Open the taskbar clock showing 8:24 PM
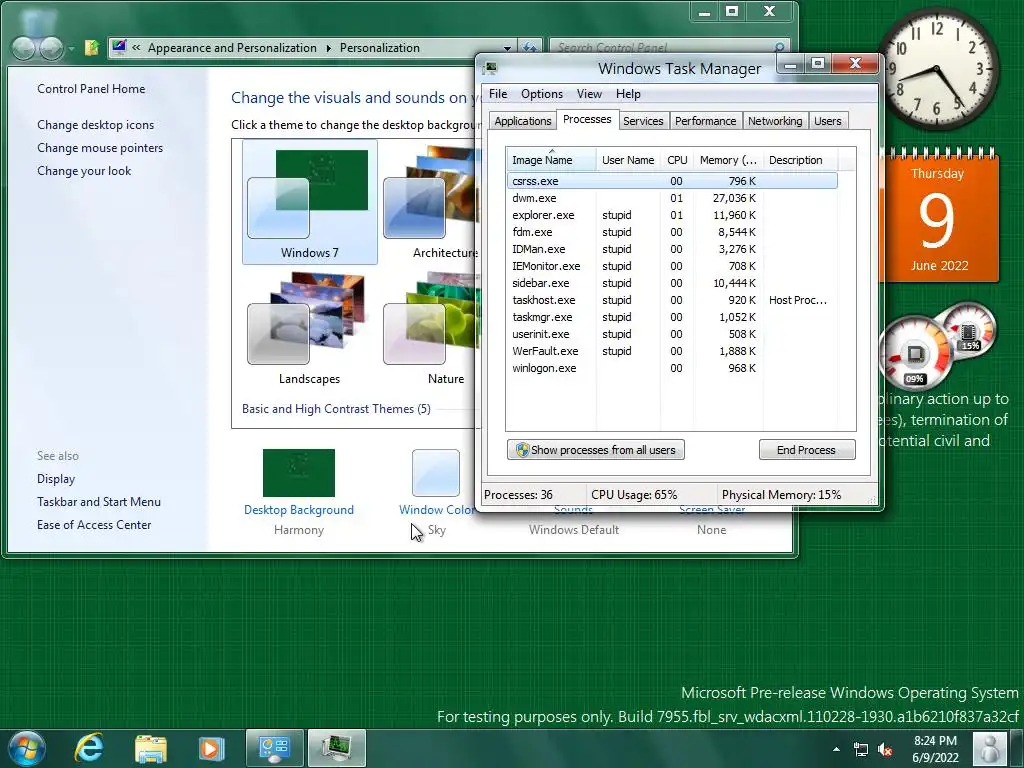The height and width of the screenshot is (768, 1024). pos(935,749)
